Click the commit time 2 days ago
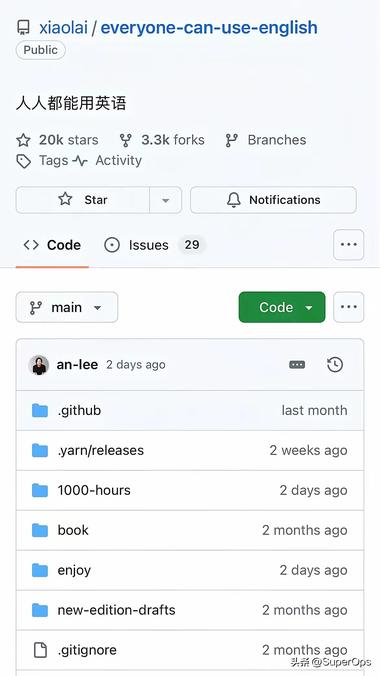Image resolution: width=380 pixels, height=676 pixels. click(136, 365)
